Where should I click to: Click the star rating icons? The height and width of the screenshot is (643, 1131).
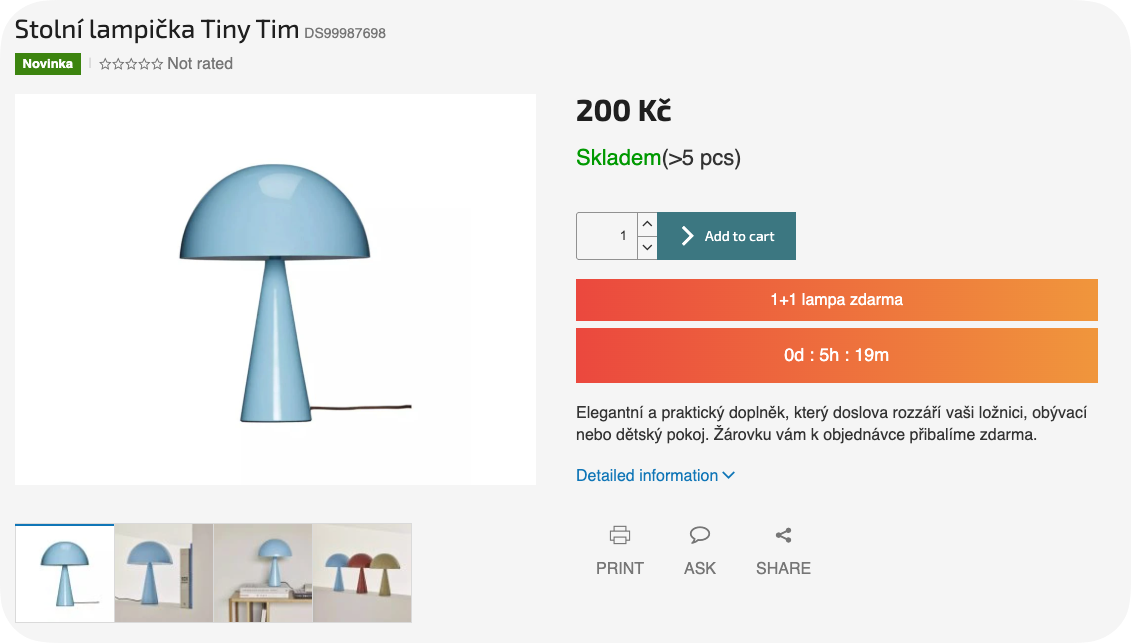pos(131,64)
